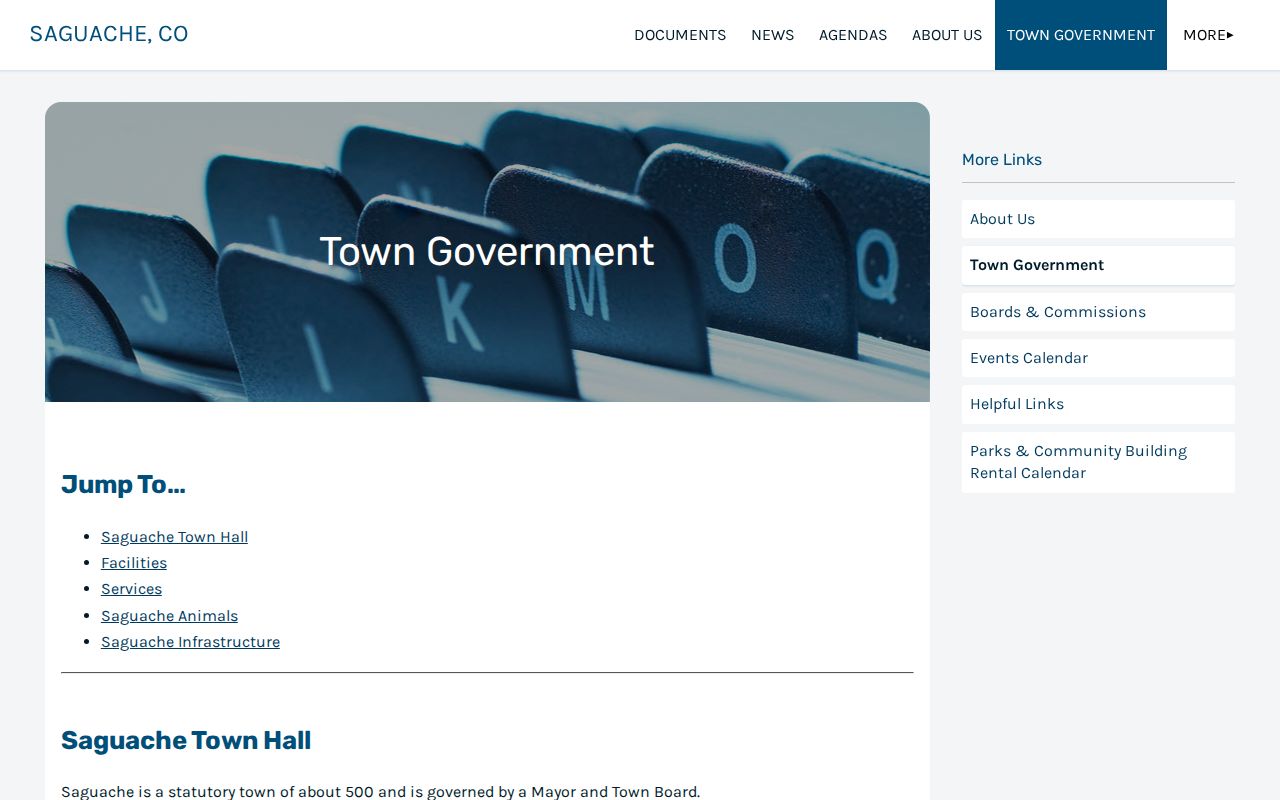Jump to the Services section
1280x800 pixels.
[131, 589]
